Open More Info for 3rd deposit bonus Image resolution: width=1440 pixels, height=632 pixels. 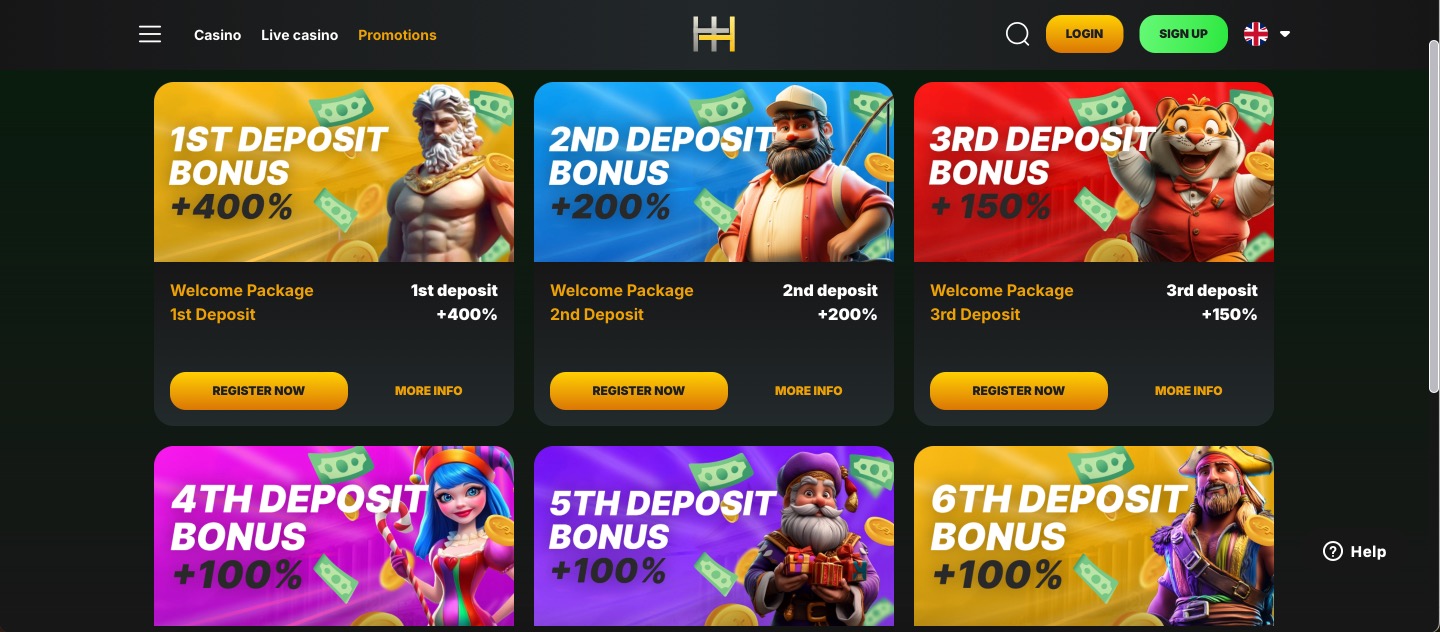(x=1188, y=391)
